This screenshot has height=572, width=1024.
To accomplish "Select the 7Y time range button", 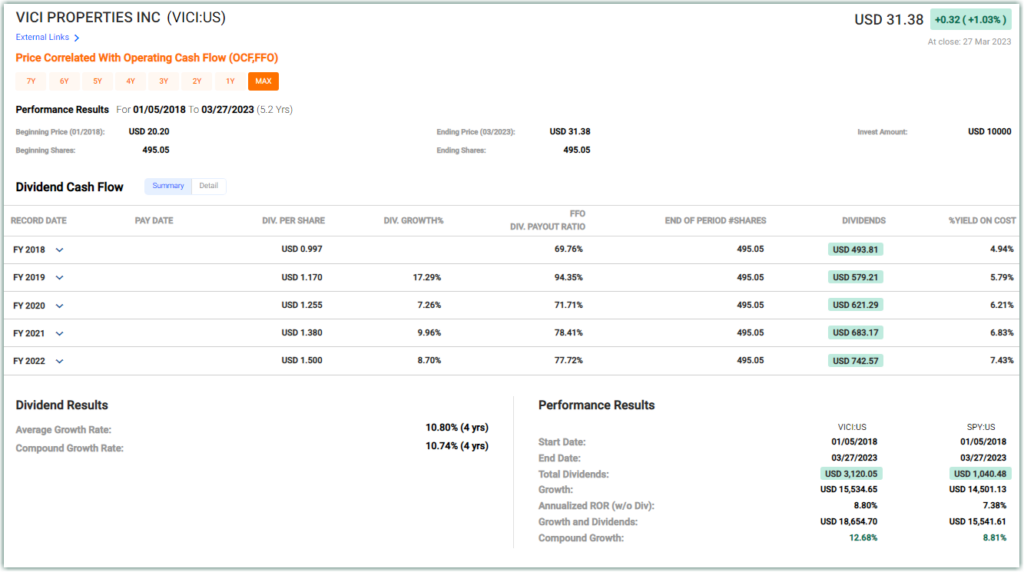I will point(31,81).
